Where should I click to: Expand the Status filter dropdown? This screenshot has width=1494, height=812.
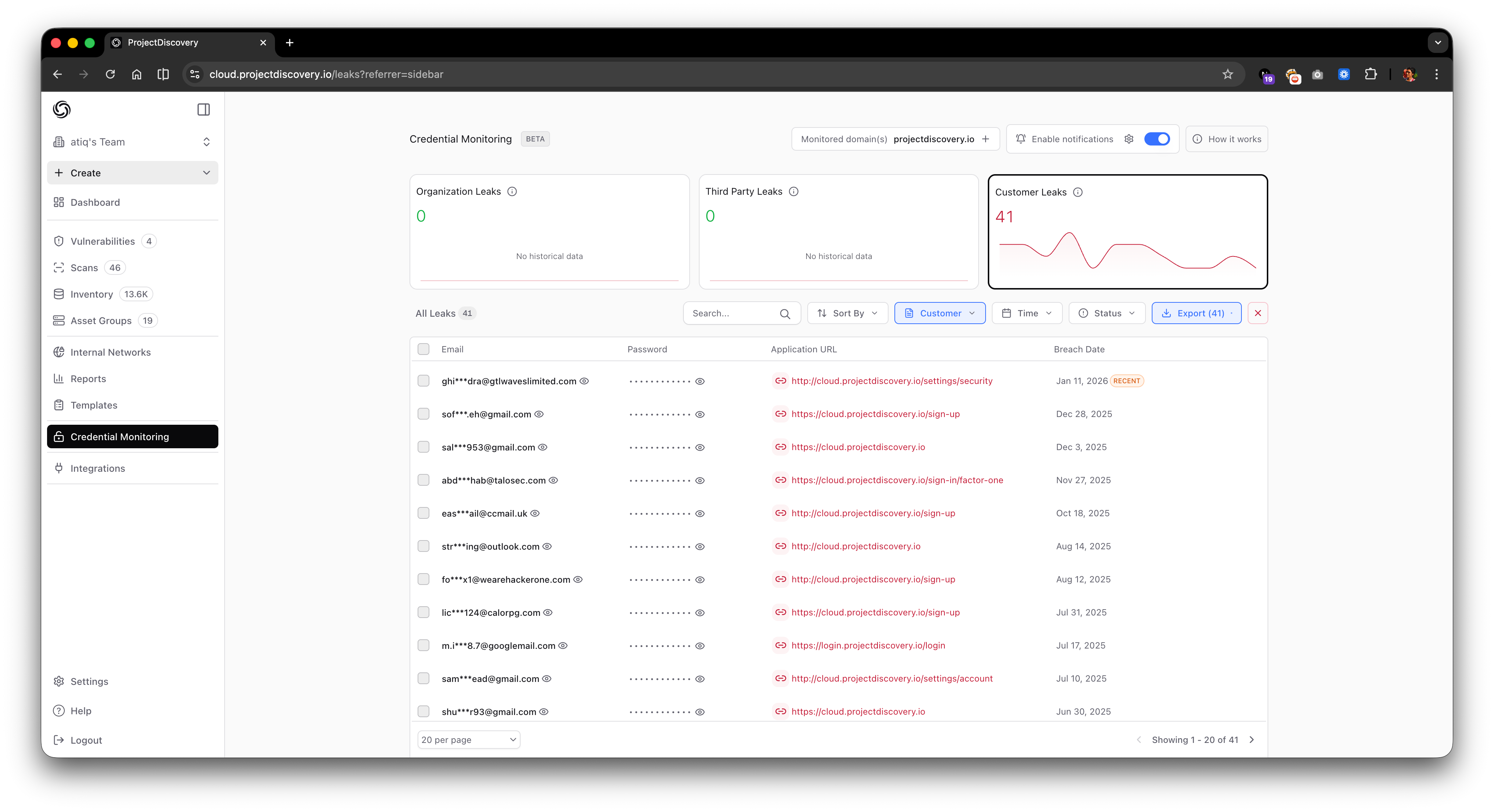[1107, 313]
